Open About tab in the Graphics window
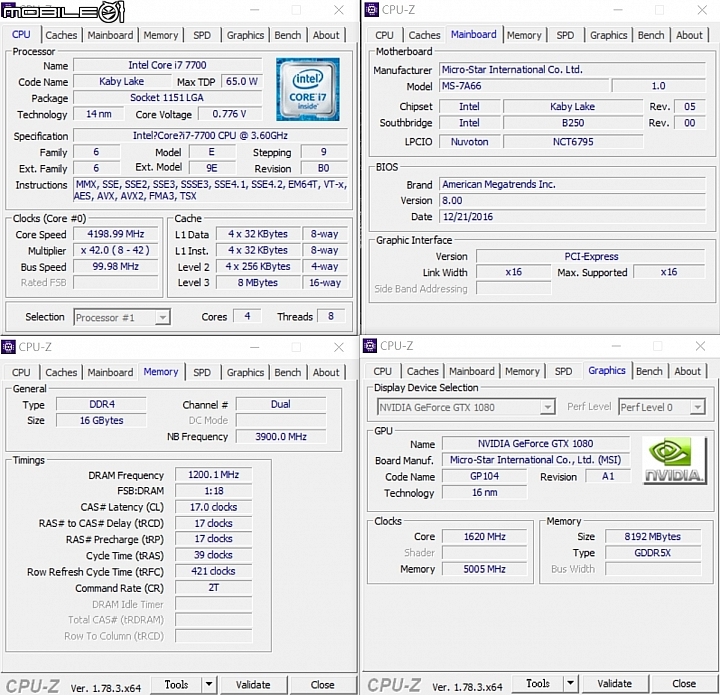This screenshot has height=695, width=720. (687, 371)
